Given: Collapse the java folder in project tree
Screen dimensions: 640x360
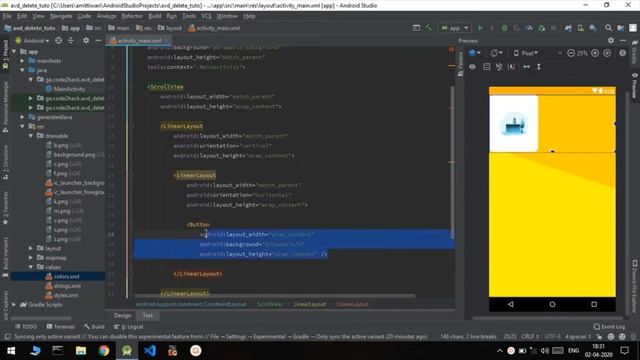Looking at the screenshot, I should click(x=22, y=70).
